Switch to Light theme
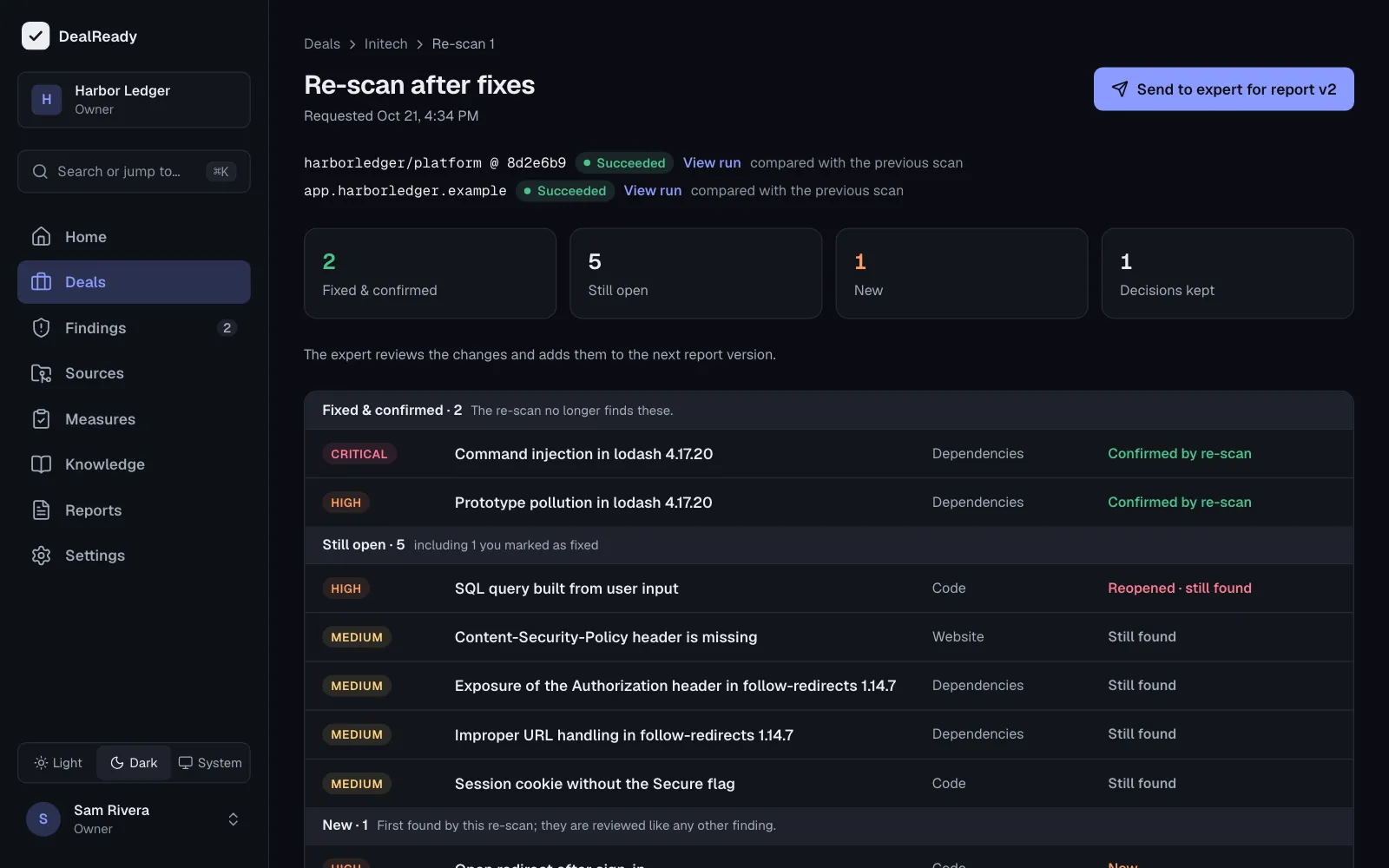Screen dimensions: 1389x868 [x=58, y=763]
